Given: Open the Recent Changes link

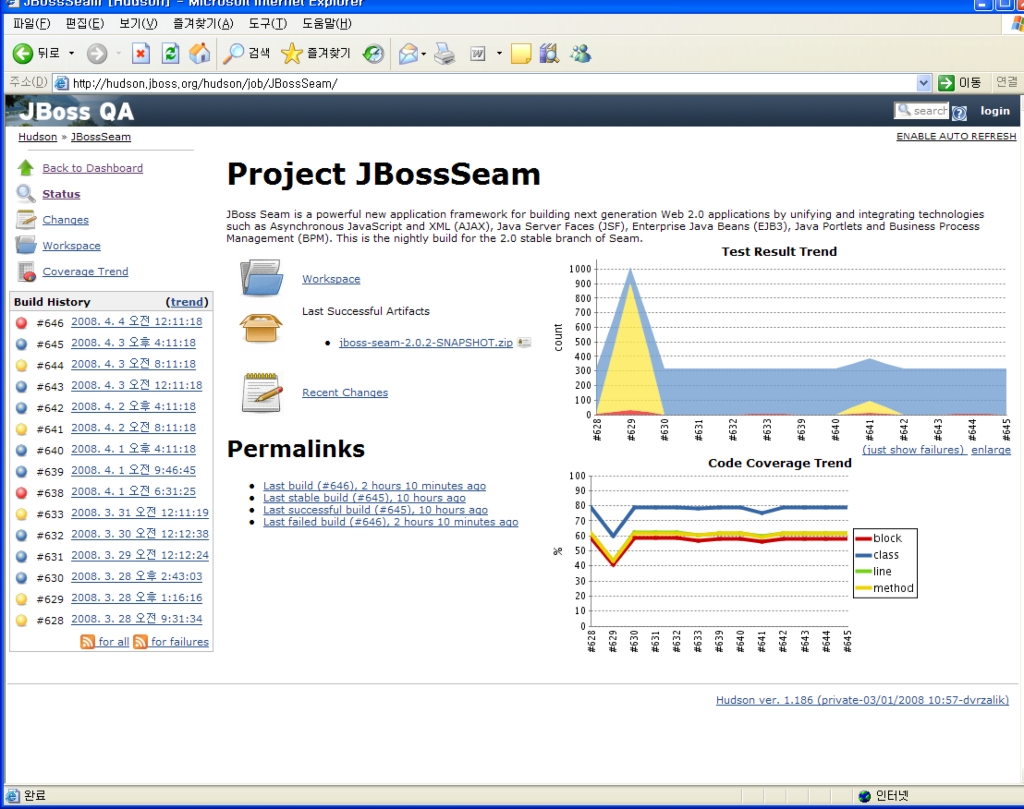Looking at the screenshot, I should click(345, 392).
